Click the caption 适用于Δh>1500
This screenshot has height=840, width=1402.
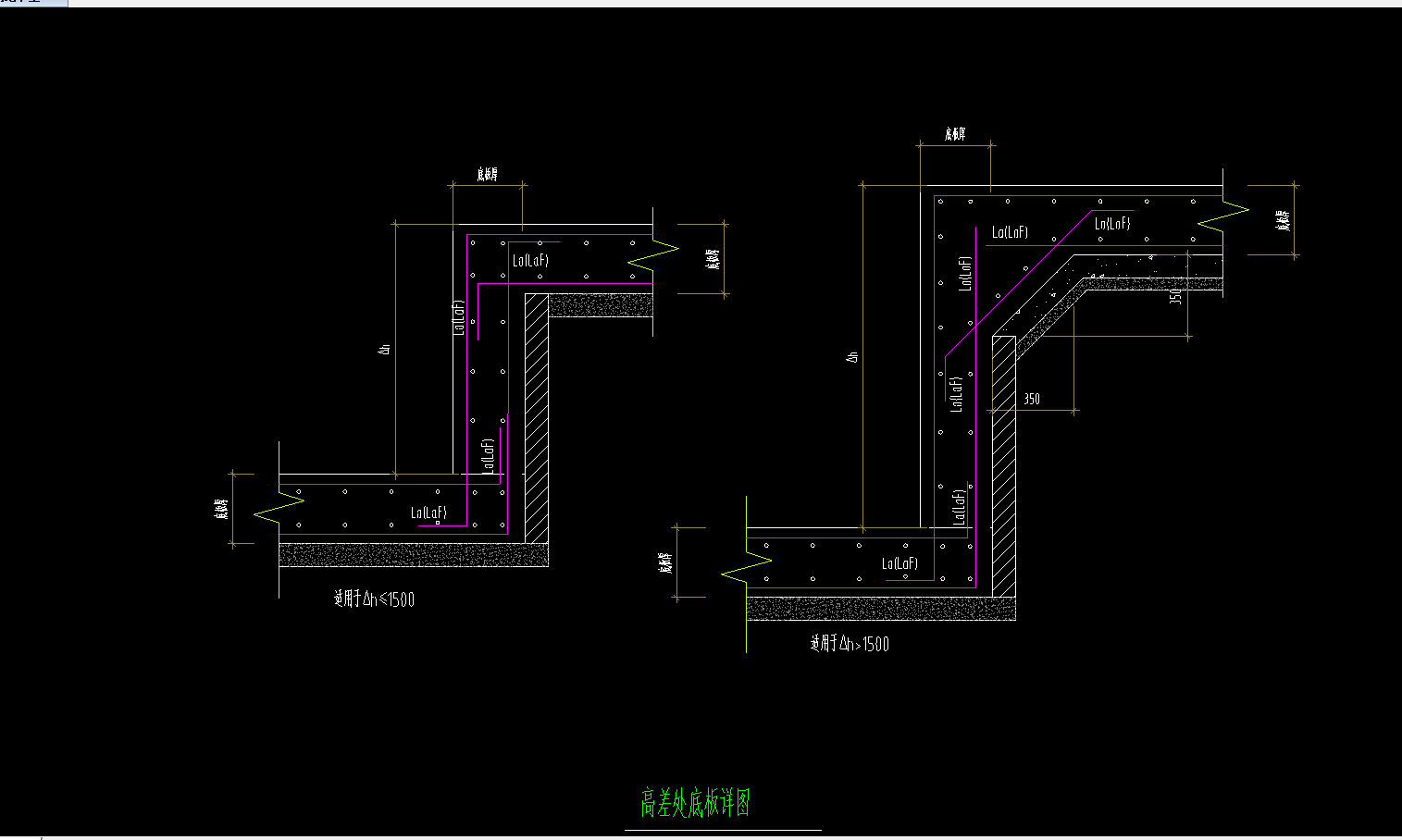tap(850, 644)
